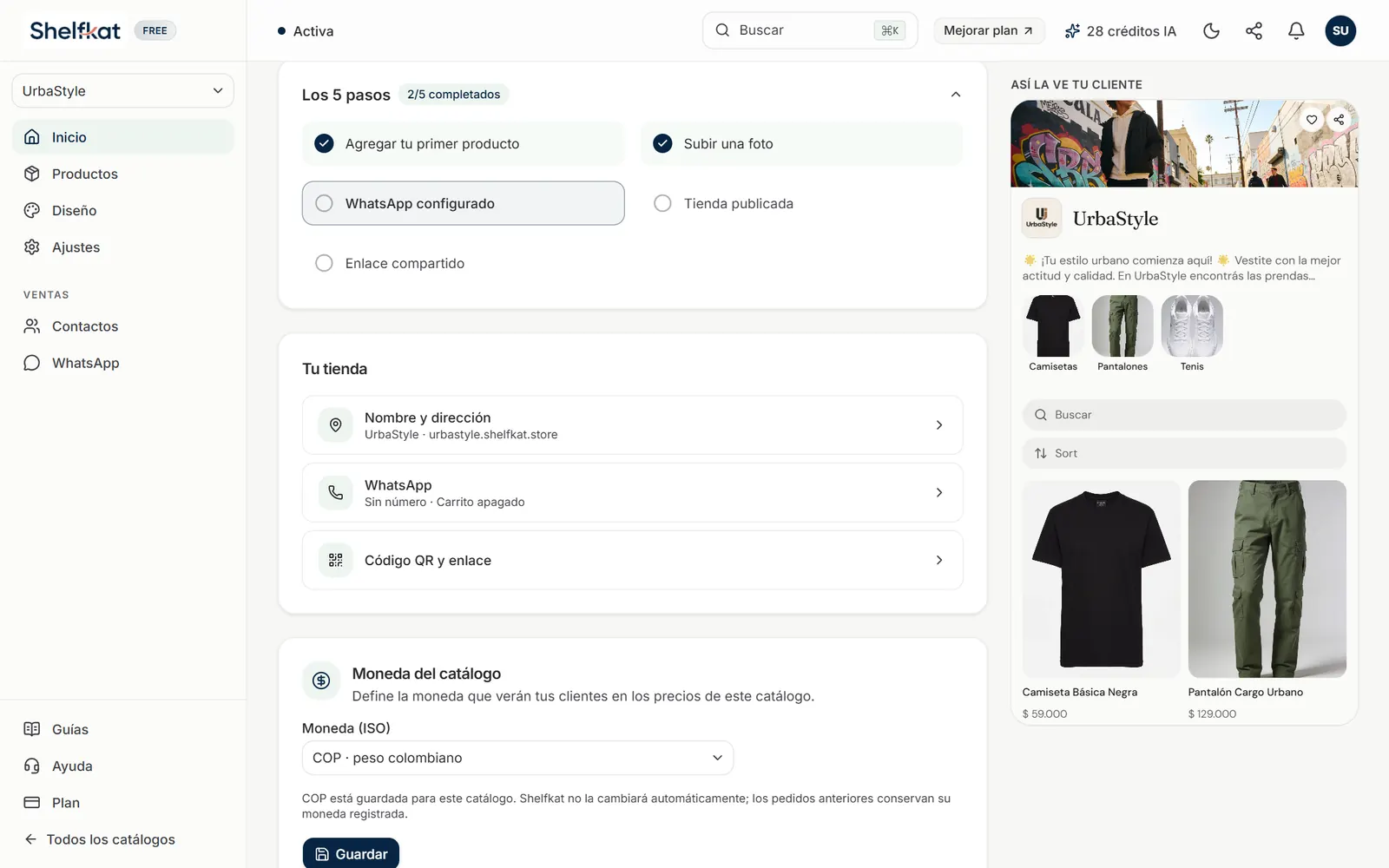The height and width of the screenshot is (868, 1389).
Task: Select the Pantalones category thumbnail
Action: (x=1122, y=325)
